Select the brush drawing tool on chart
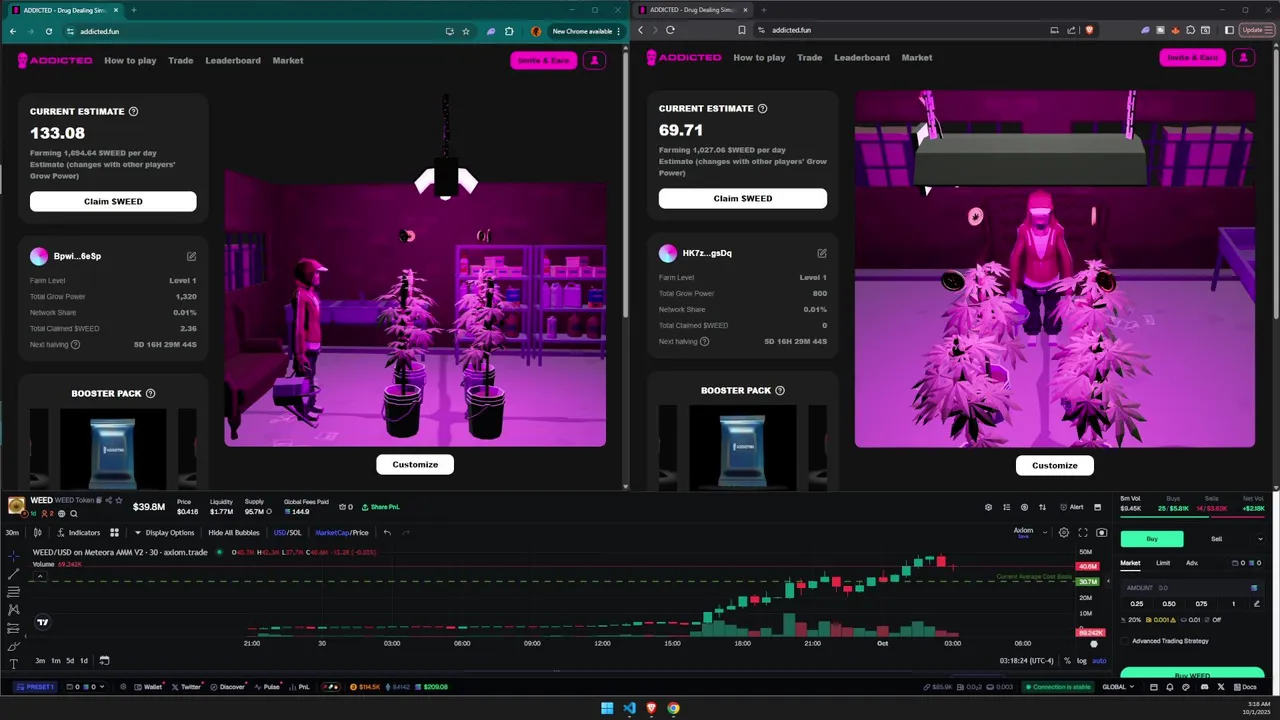 [13, 646]
